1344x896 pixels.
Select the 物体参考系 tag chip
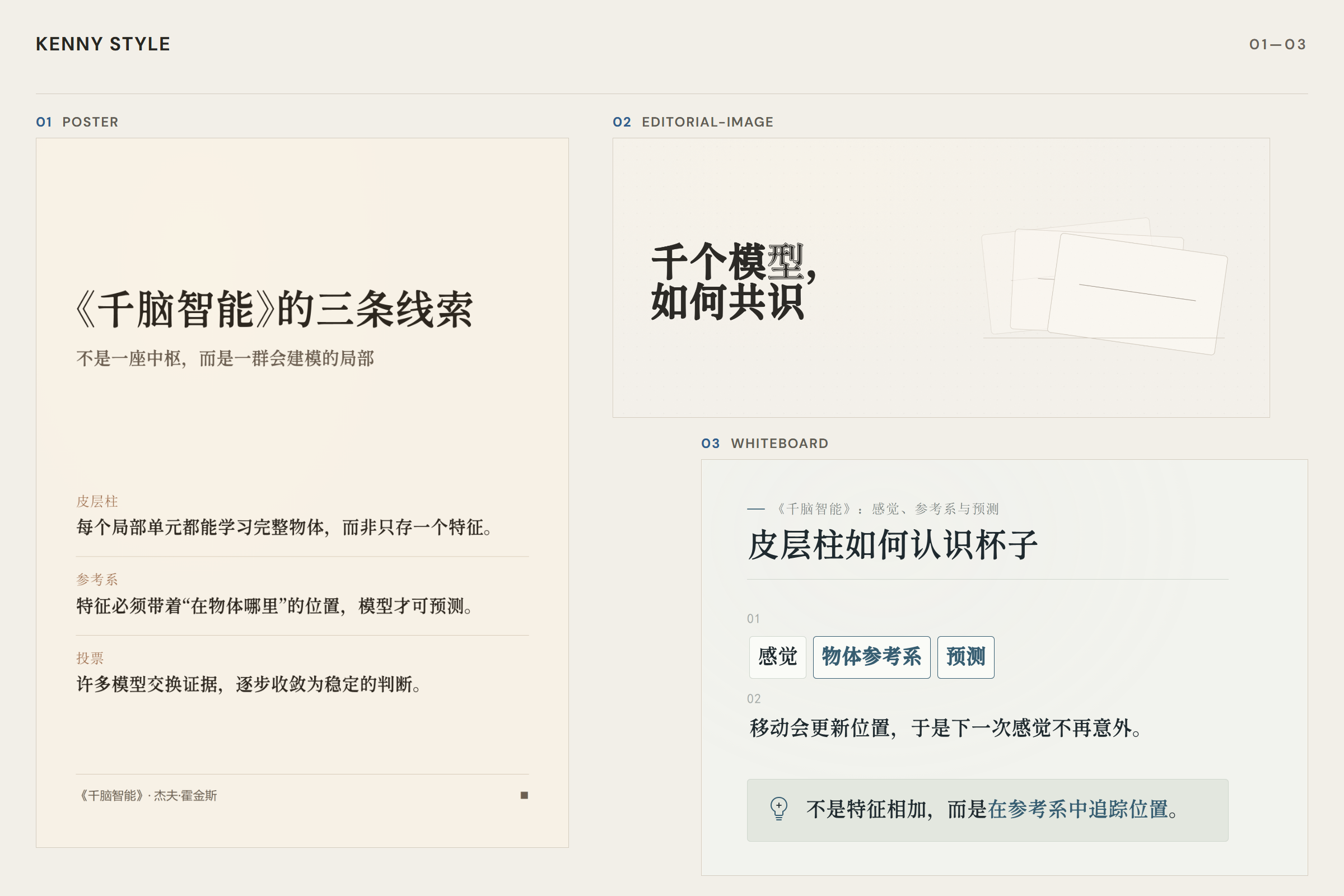[x=871, y=657]
